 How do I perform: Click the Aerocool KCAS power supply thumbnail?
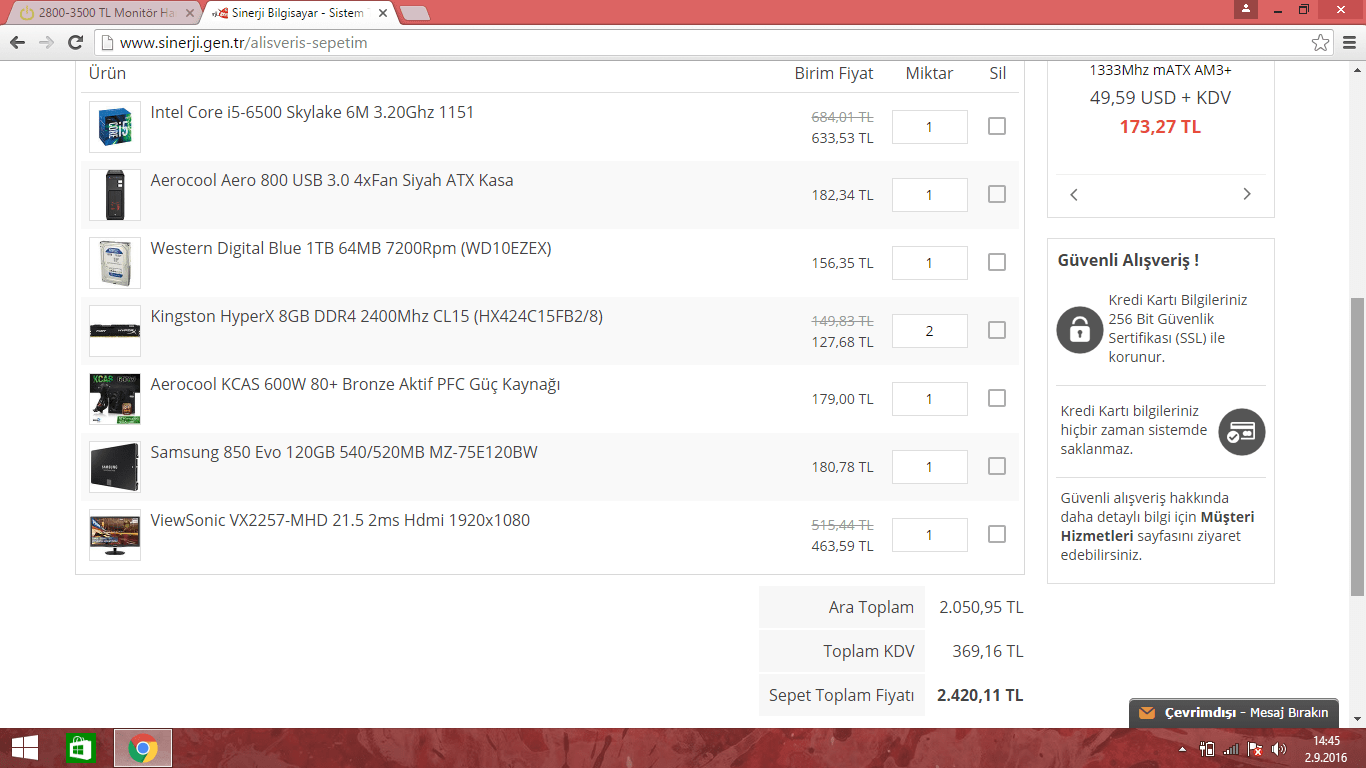click(115, 399)
